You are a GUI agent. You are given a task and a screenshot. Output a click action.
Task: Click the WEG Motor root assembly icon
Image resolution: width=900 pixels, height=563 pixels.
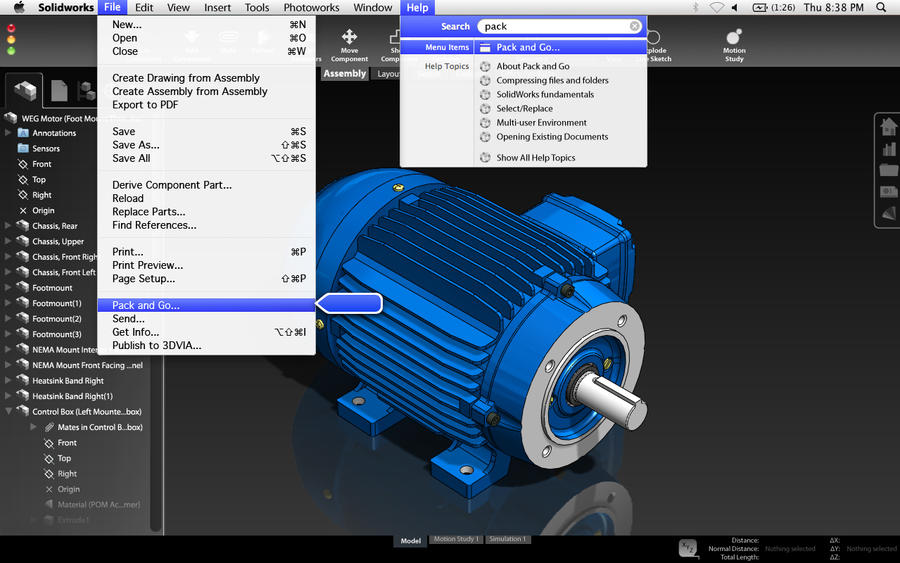click(x=10, y=118)
